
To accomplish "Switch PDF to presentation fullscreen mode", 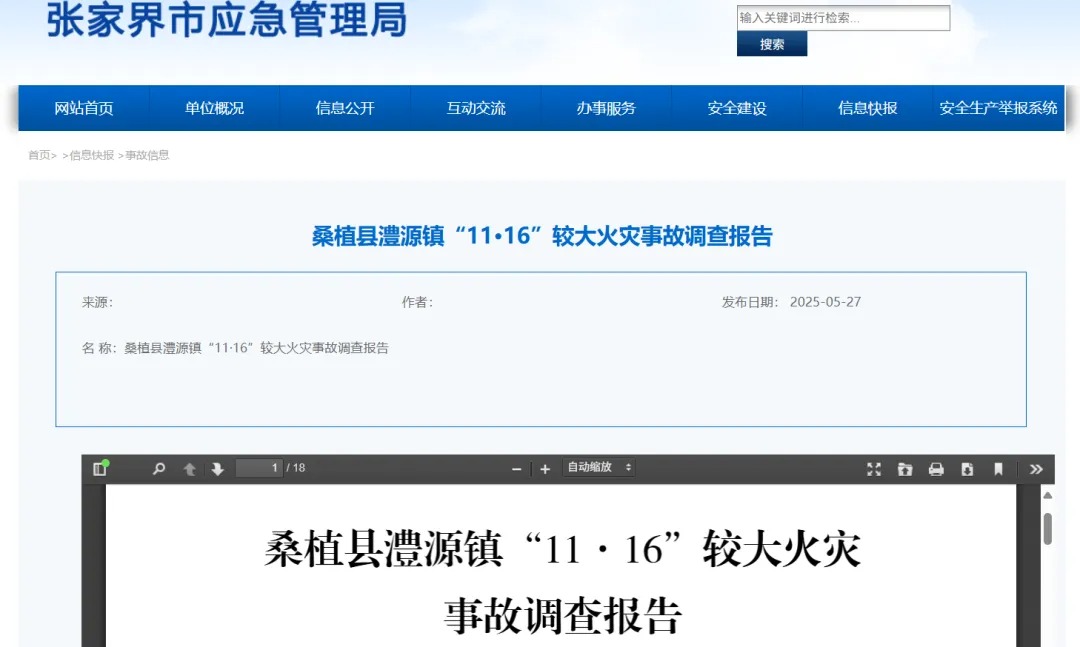I will [x=874, y=469].
